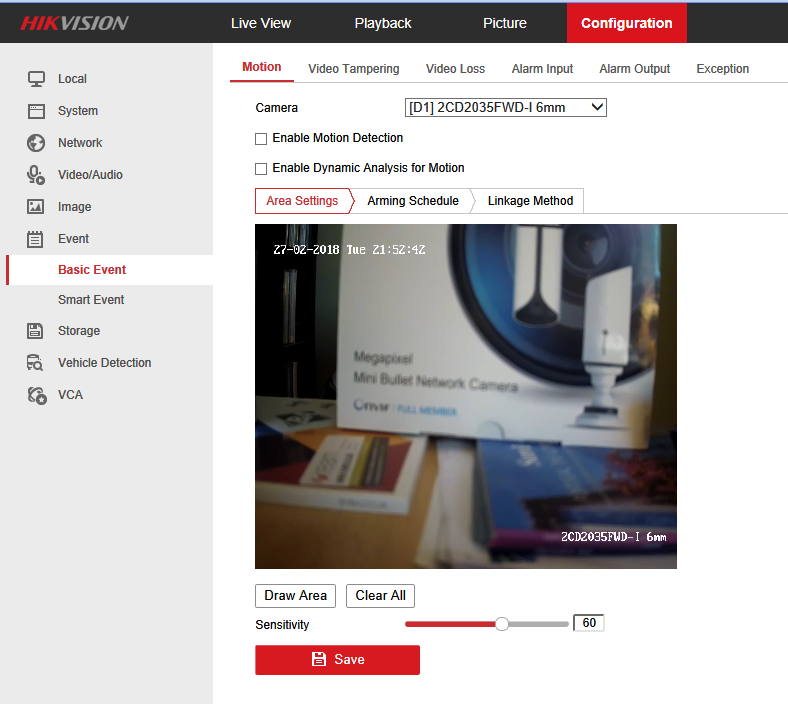
Task: Click the Local monitor icon in sidebar
Action: click(36, 79)
